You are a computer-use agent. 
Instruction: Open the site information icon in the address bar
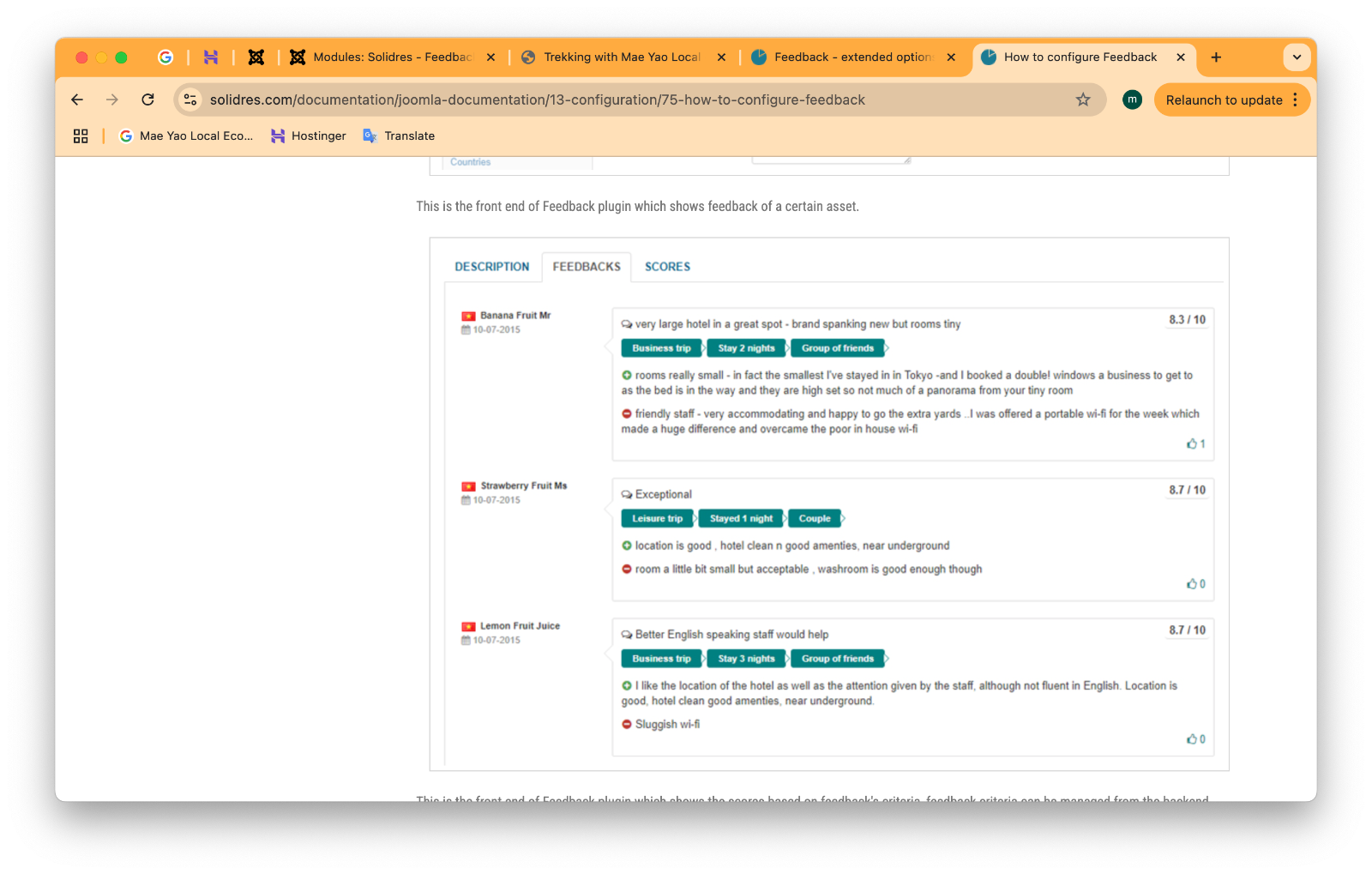coord(190,99)
